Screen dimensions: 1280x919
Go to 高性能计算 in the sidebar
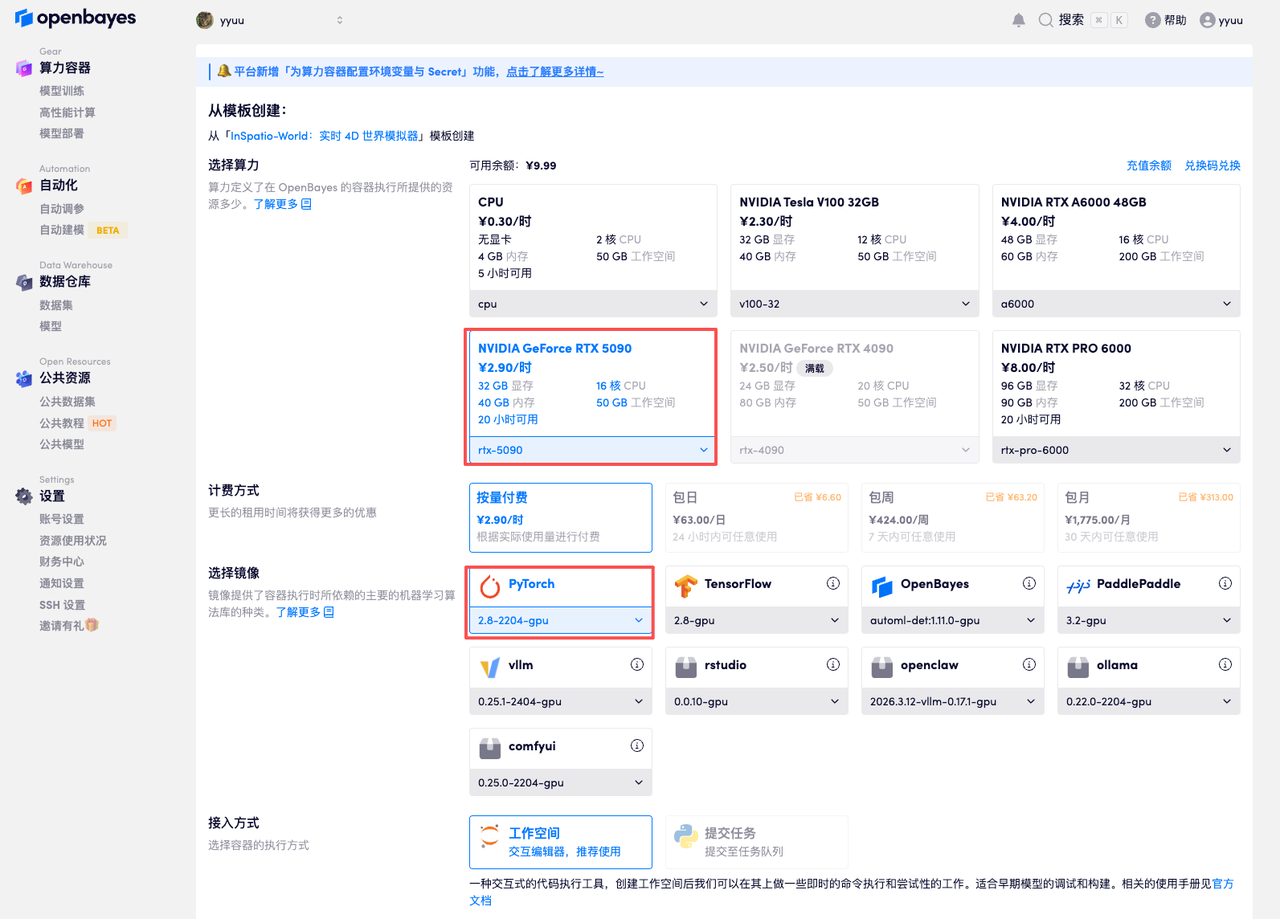(67, 112)
